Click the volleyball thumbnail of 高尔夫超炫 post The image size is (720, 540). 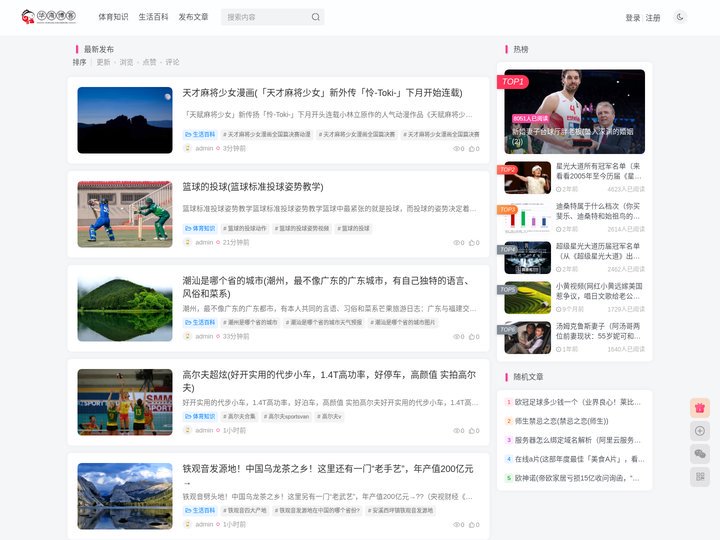pyautogui.click(x=125, y=402)
